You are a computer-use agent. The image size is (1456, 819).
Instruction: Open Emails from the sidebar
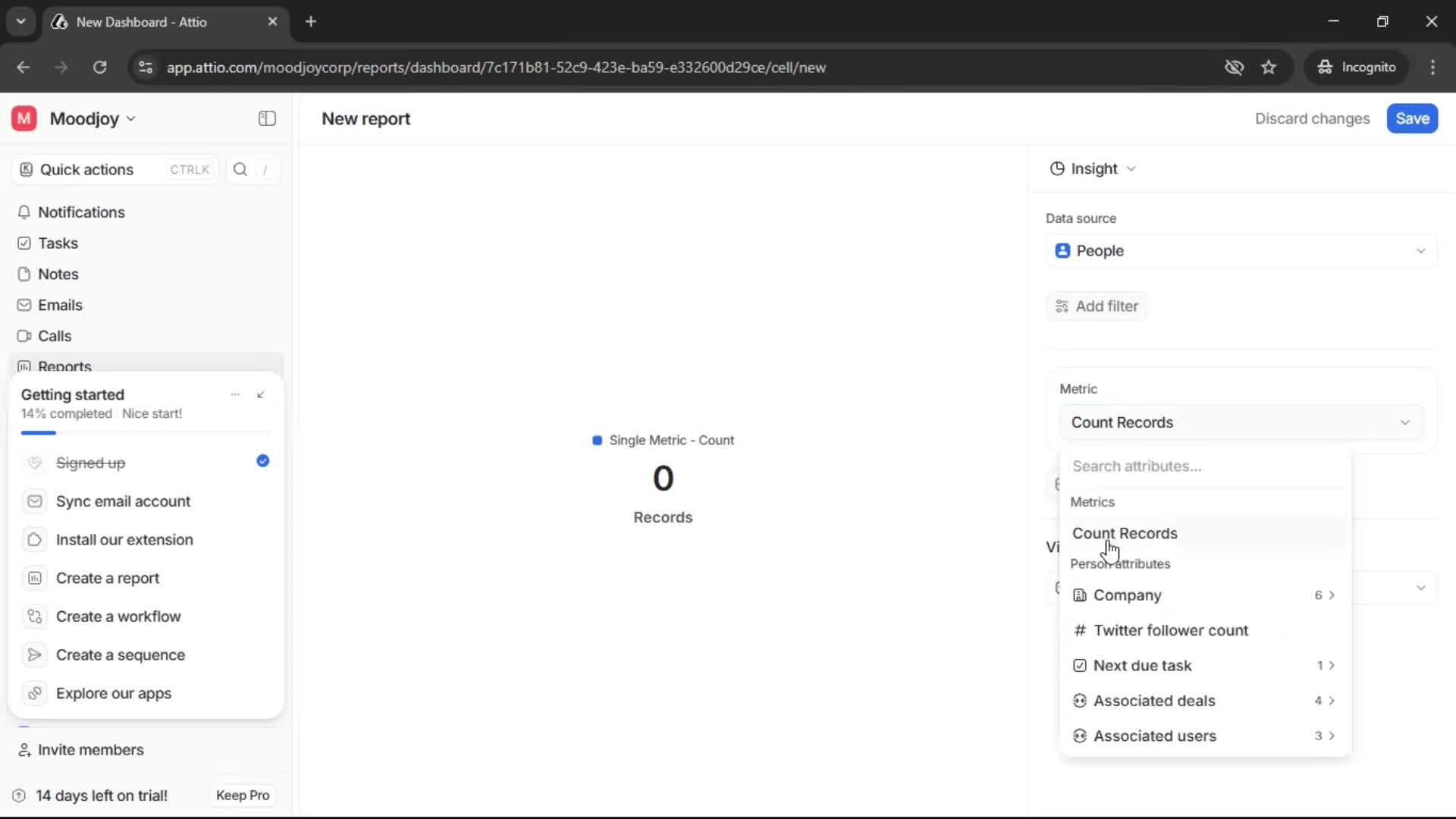(x=61, y=305)
